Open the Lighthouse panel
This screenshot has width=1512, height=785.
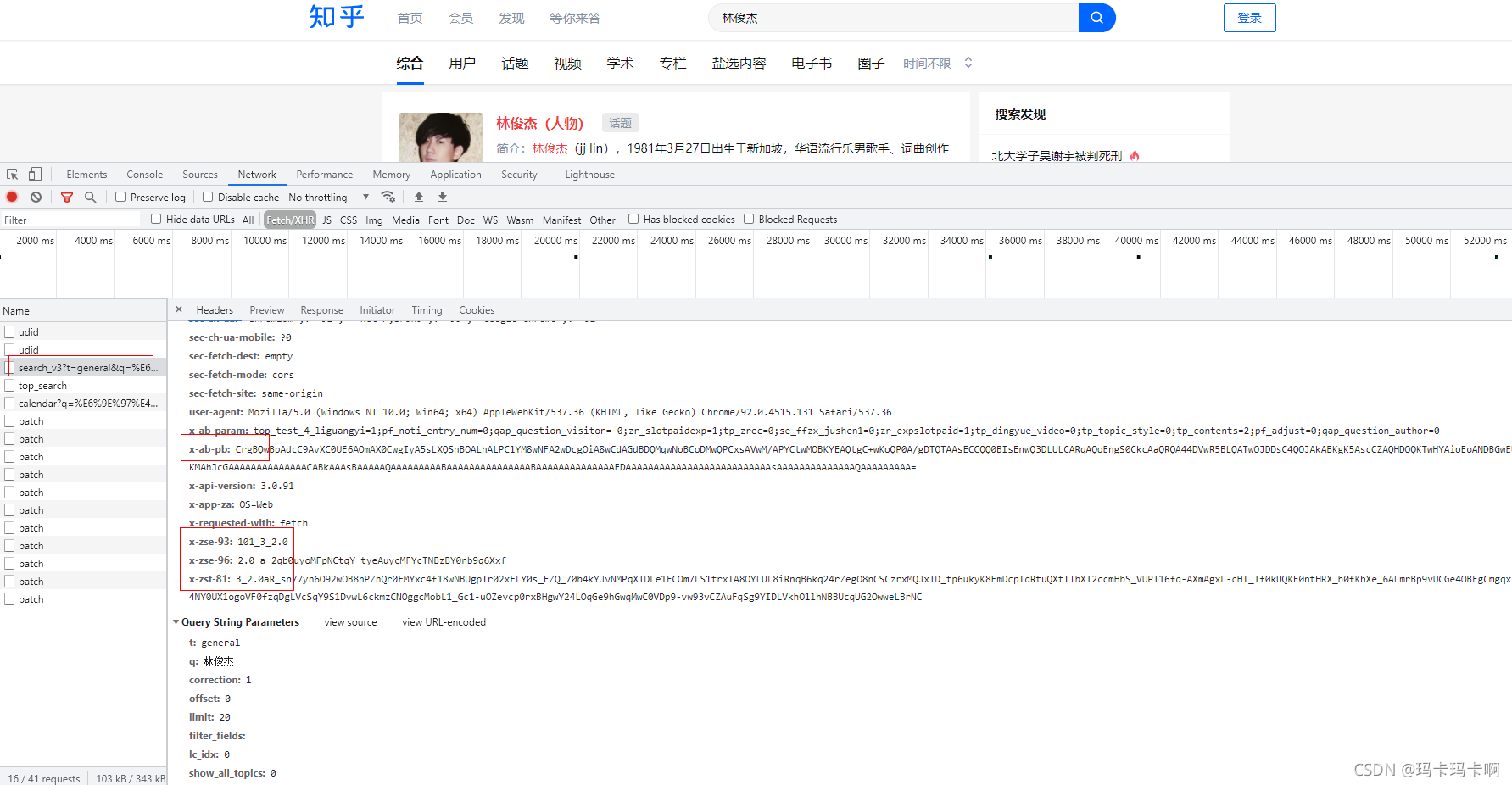coord(590,174)
